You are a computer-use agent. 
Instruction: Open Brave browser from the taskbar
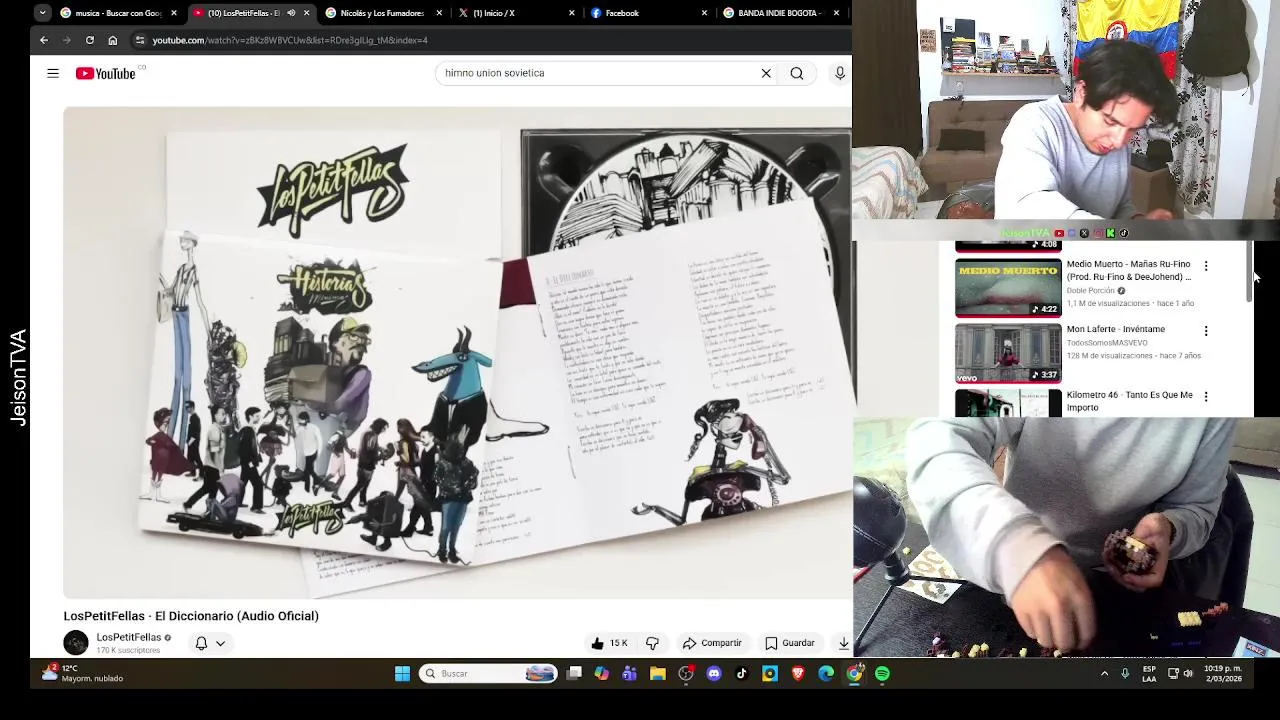click(798, 674)
